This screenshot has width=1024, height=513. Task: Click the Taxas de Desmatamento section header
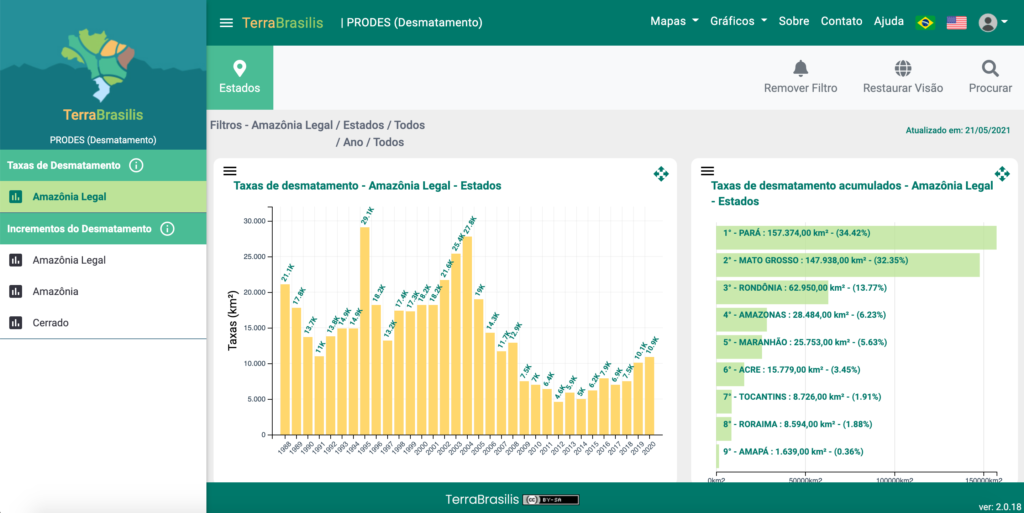coord(103,165)
